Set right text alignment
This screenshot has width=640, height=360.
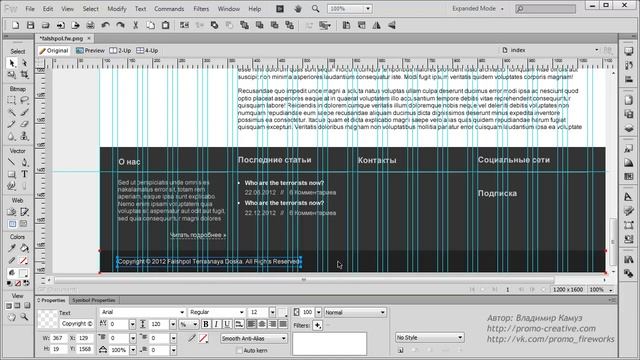coord(272,324)
